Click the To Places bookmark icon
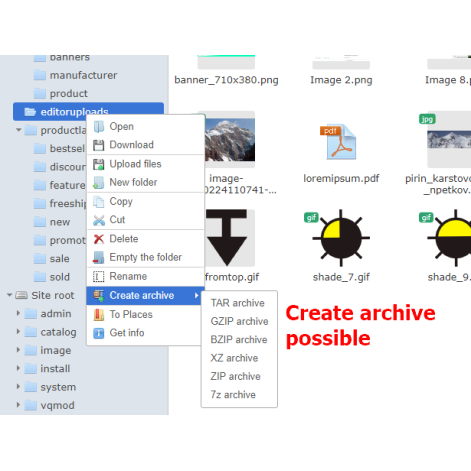 99,314
